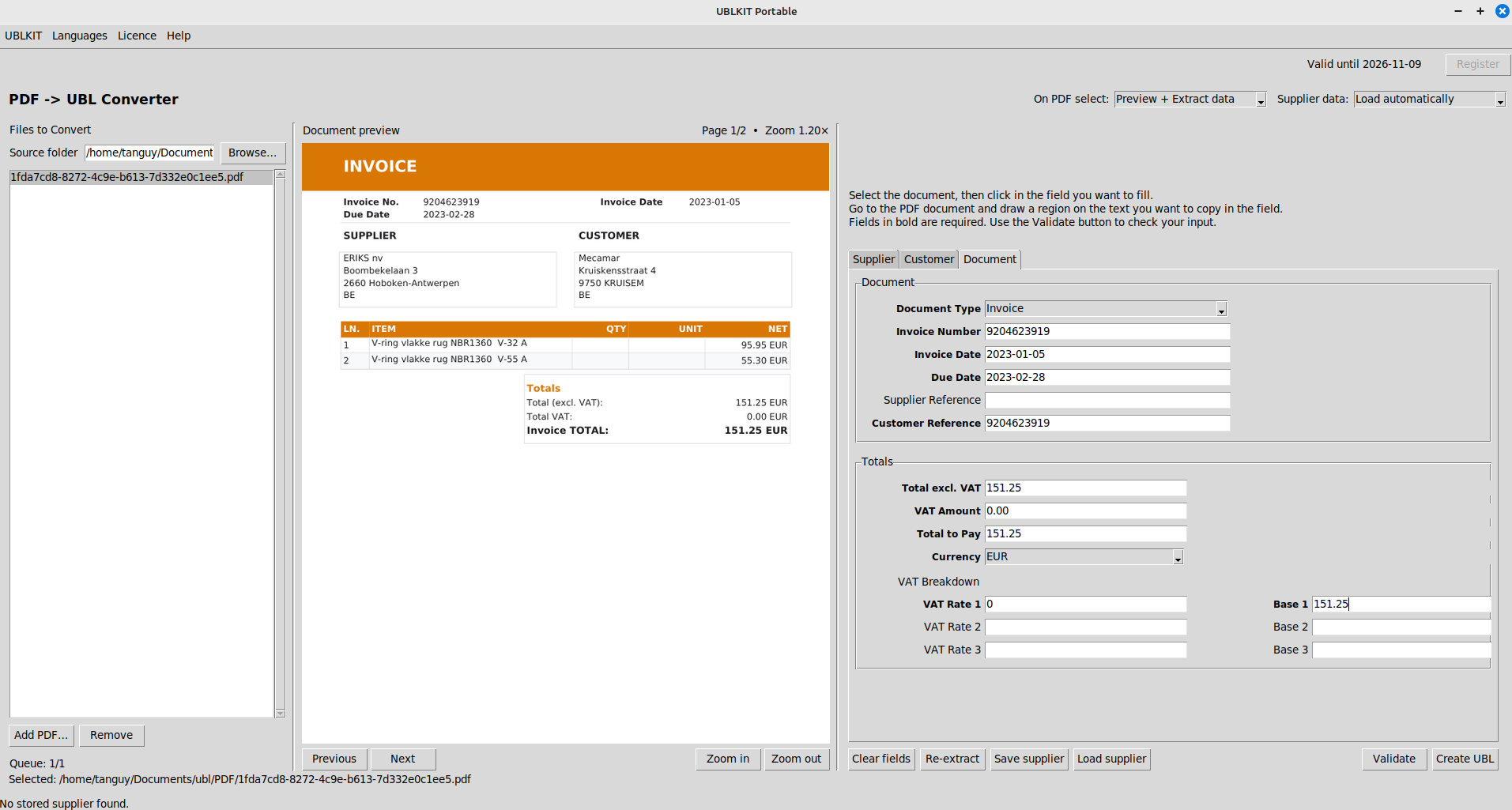The height and width of the screenshot is (810, 1512).
Task: Click into the Supplier Reference field
Action: 1107,401
